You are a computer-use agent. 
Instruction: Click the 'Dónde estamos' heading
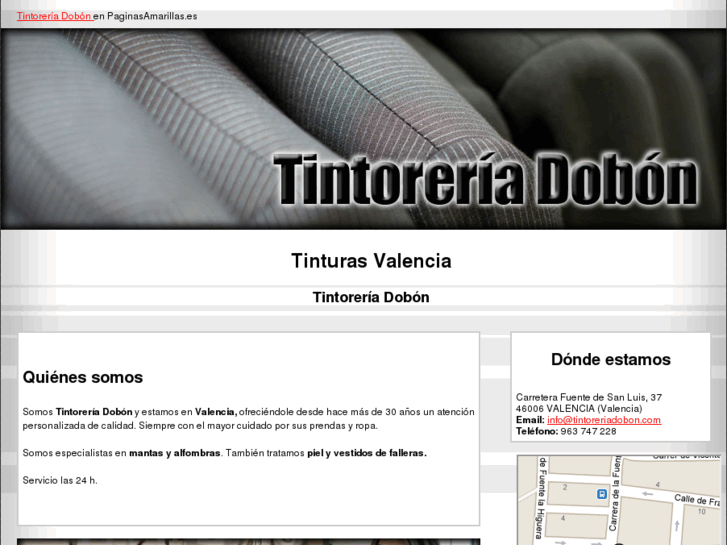click(611, 359)
